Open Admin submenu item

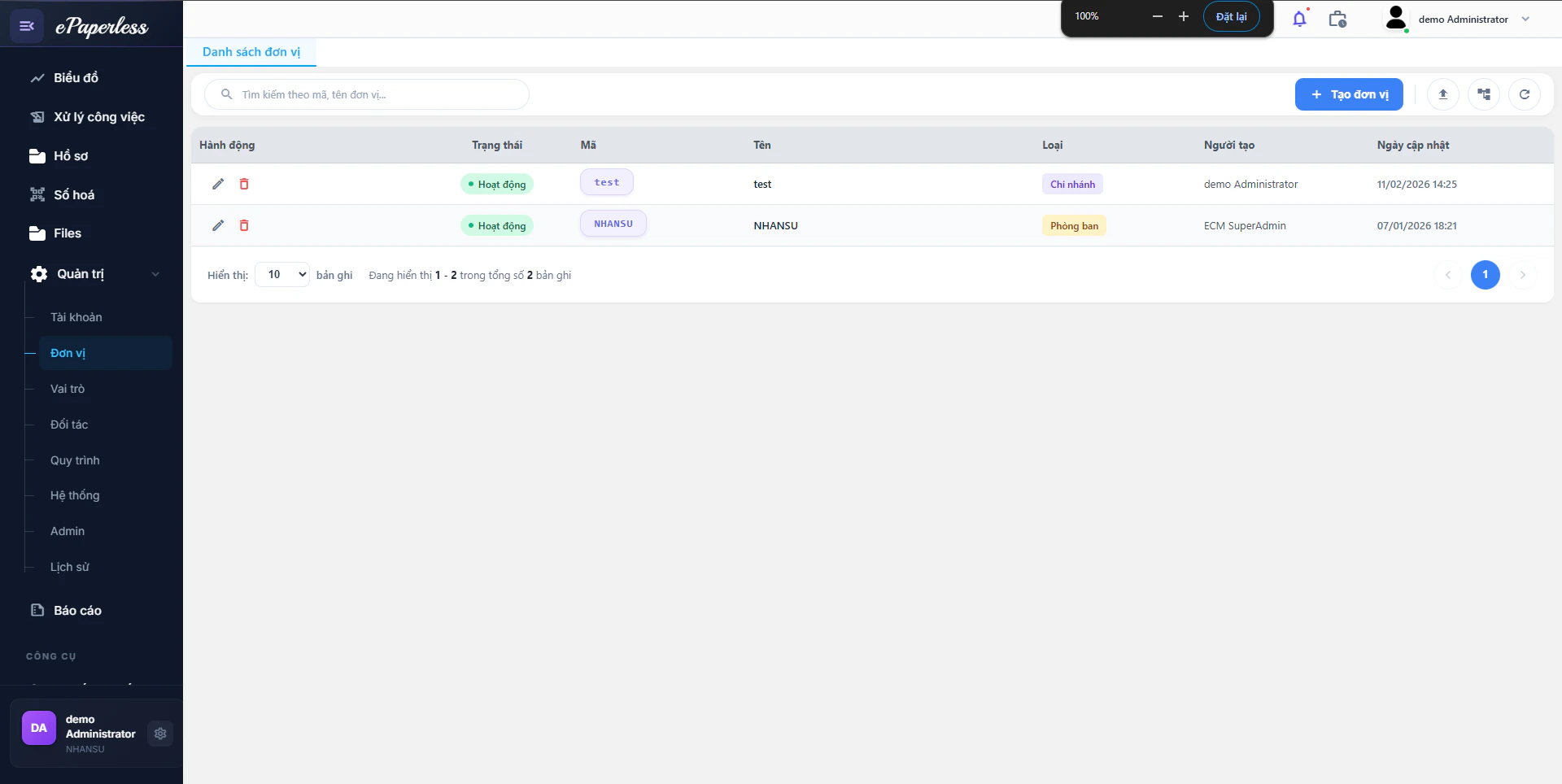(x=68, y=531)
